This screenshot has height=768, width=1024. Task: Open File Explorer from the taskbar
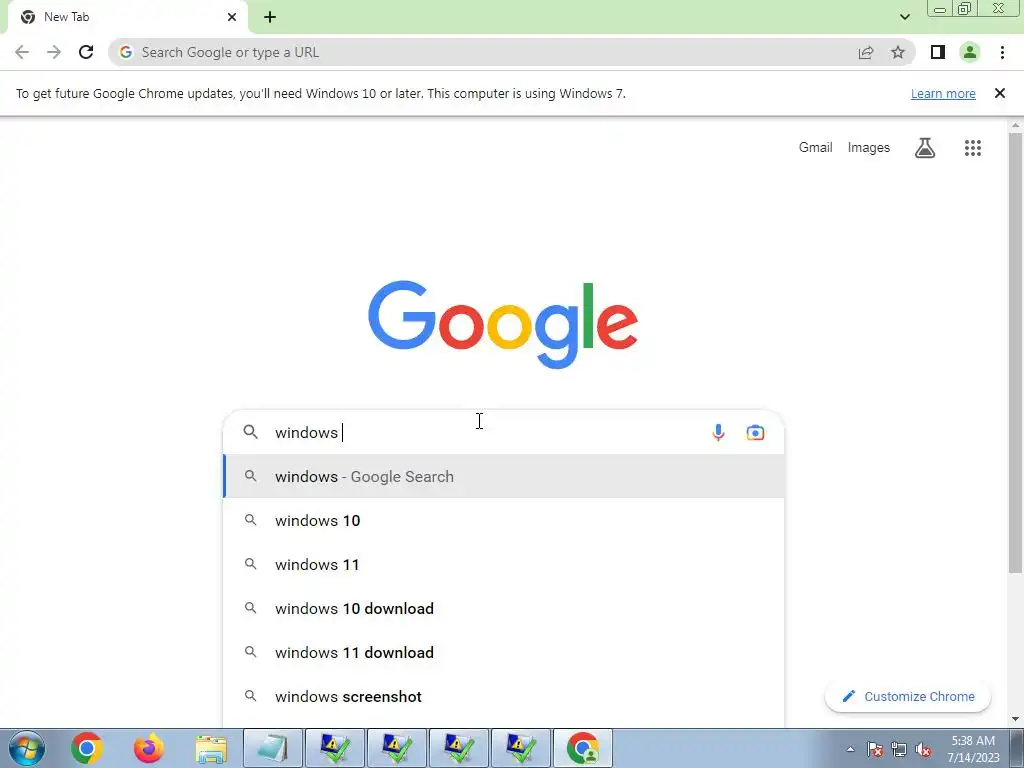[212, 748]
